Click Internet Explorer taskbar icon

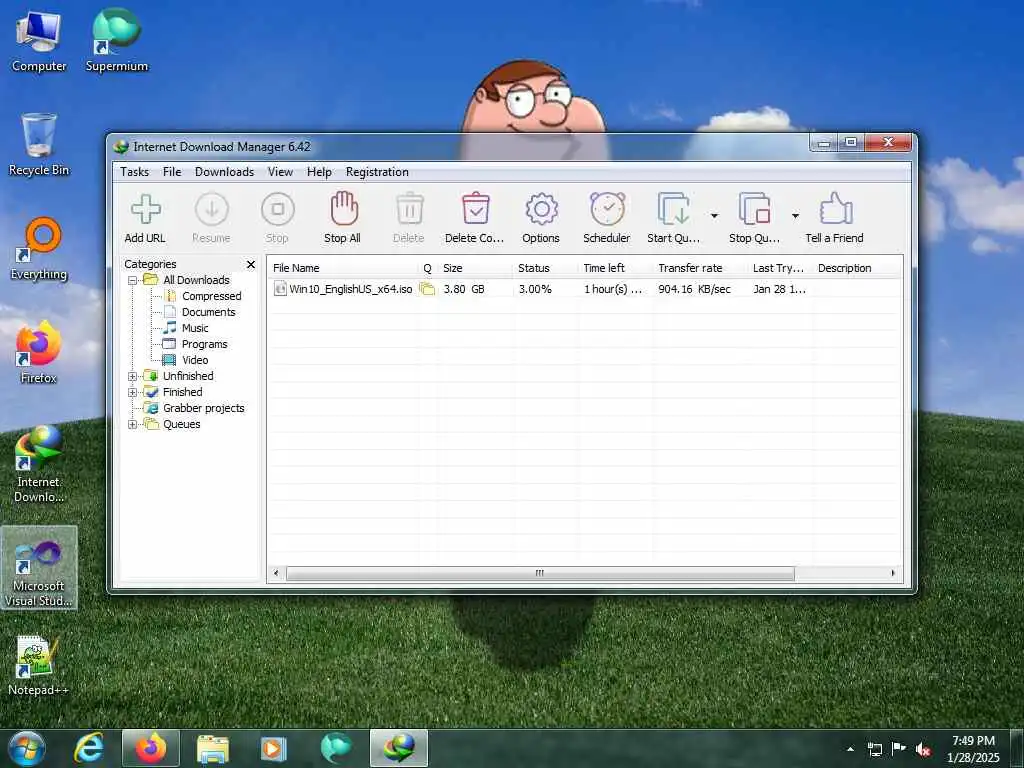click(88, 748)
